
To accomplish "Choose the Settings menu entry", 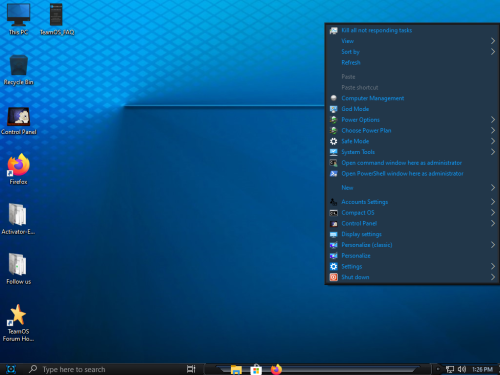I will 412,266.
